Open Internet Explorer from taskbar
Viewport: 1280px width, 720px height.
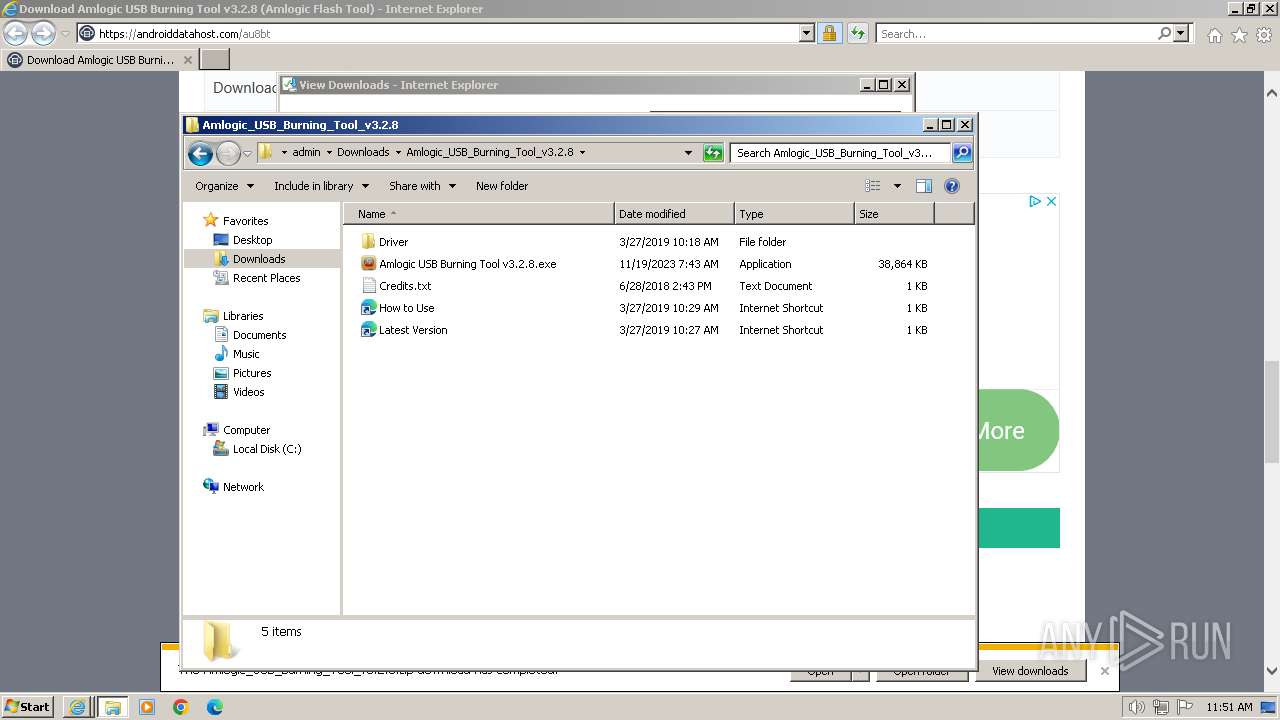point(77,707)
